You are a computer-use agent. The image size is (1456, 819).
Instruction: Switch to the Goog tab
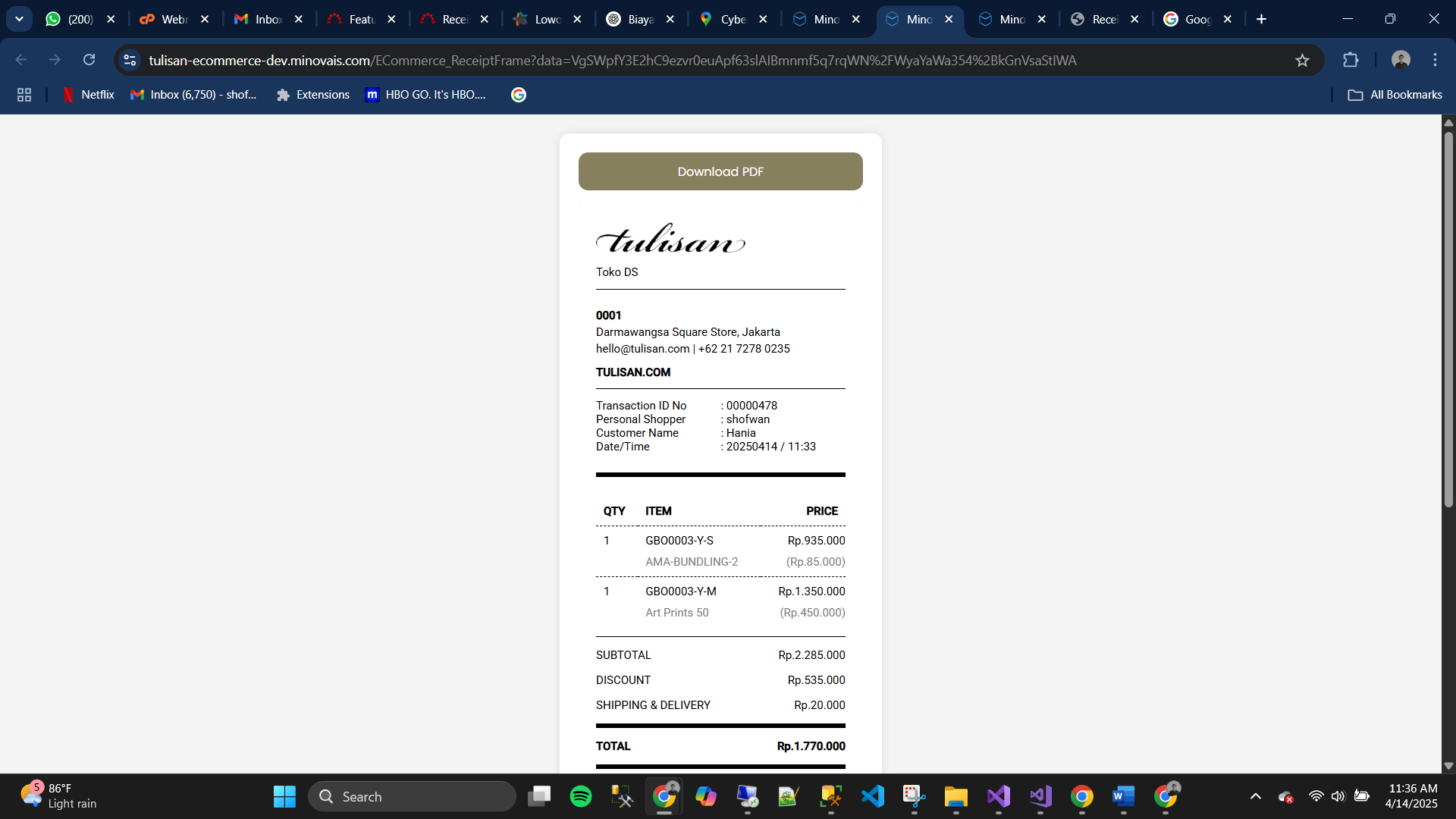pos(1188,19)
